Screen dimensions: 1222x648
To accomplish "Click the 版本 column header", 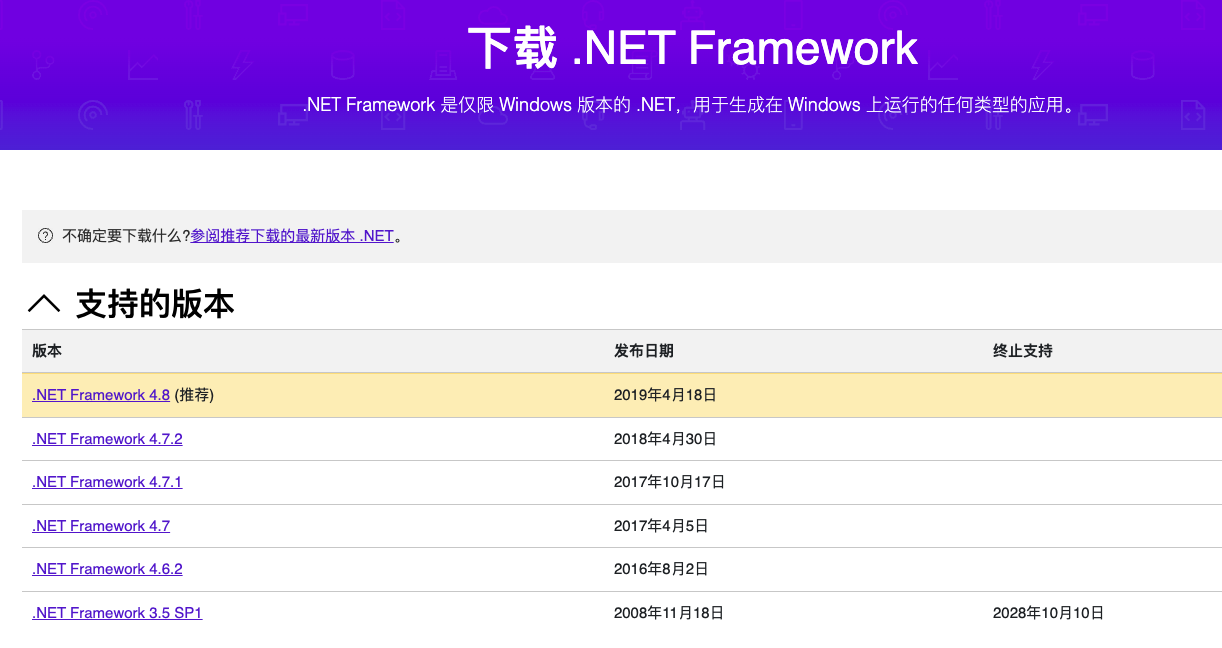I will [x=47, y=351].
